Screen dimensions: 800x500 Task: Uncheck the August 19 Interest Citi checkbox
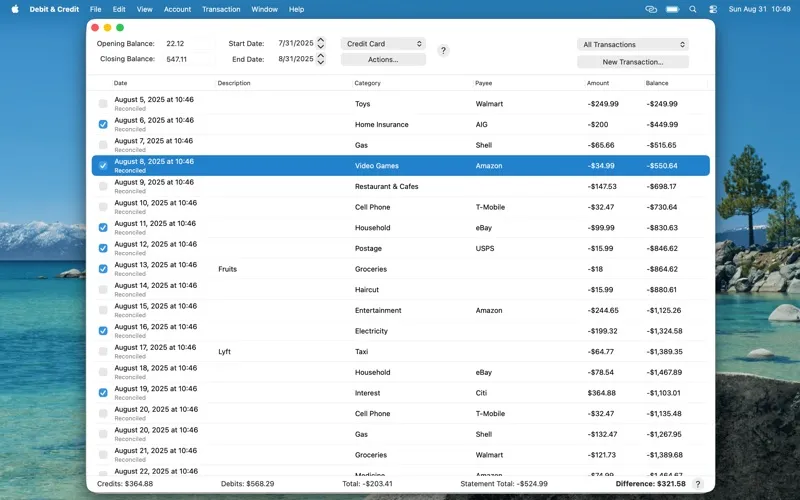[x=103, y=393]
